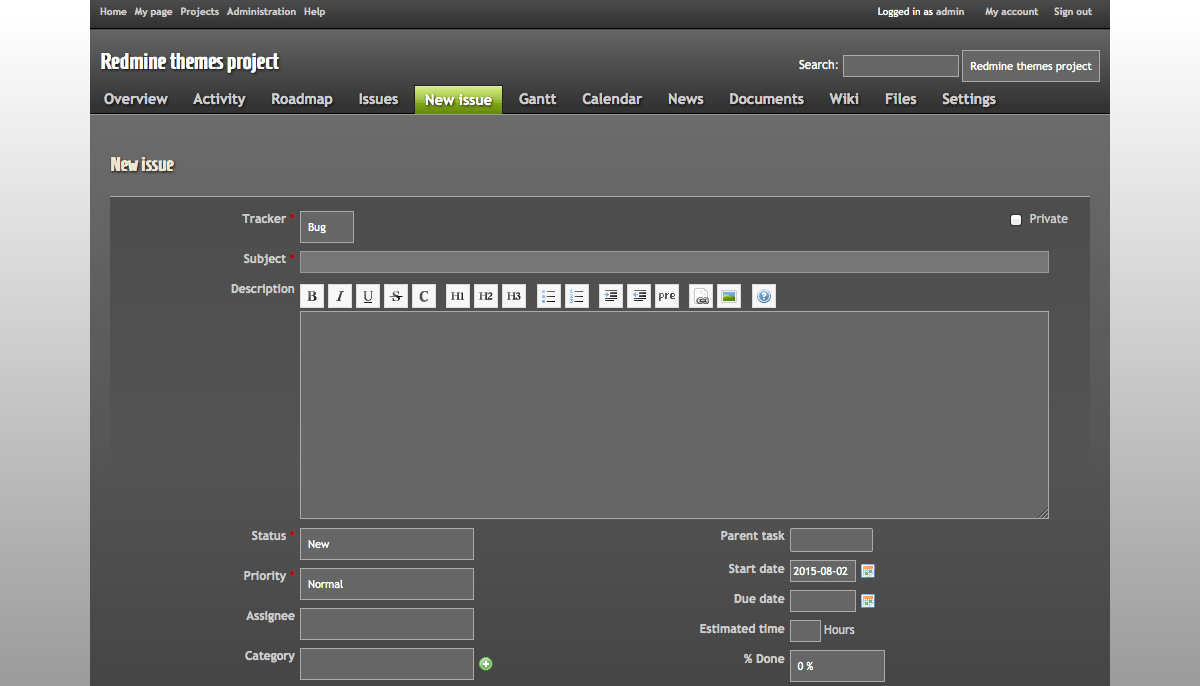Apply strikethrough formatting in description toolbar
The width and height of the screenshot is (1200, 686).
(396, 296)
